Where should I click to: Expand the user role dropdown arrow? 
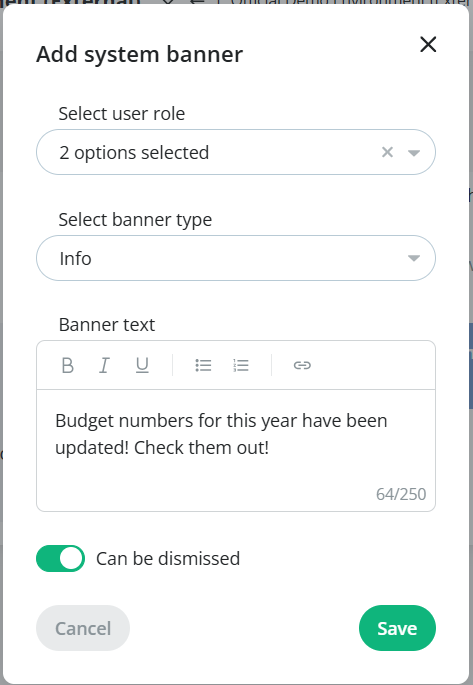tap(414, 152)
